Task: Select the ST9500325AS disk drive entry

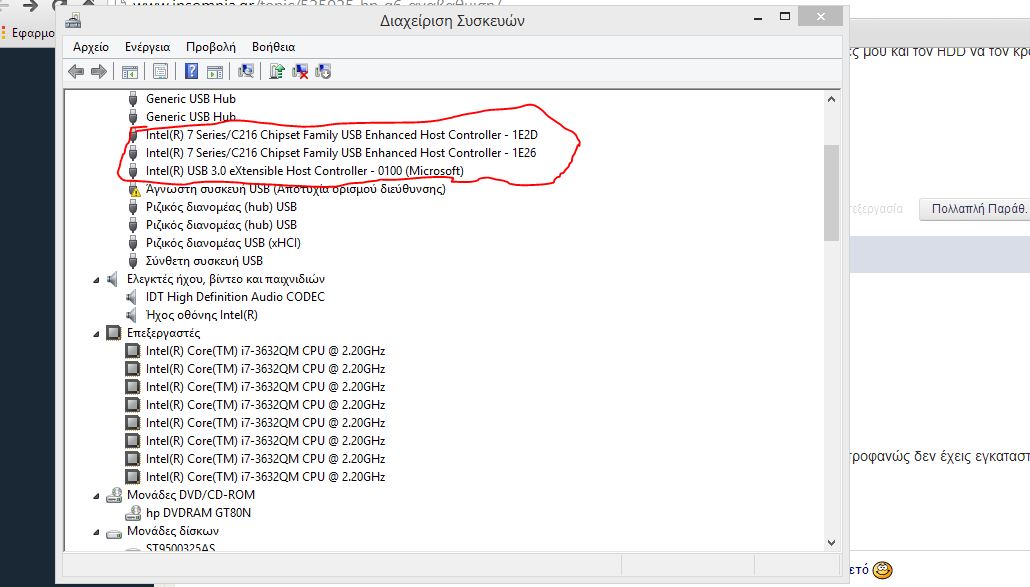Action: 180,547
